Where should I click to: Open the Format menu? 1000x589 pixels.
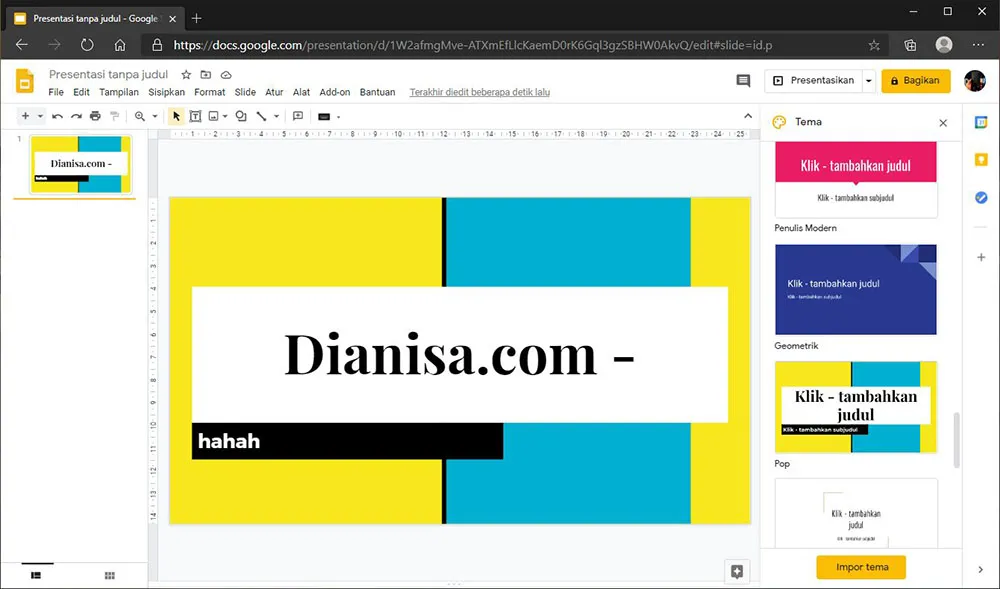(x=209, y=91)
